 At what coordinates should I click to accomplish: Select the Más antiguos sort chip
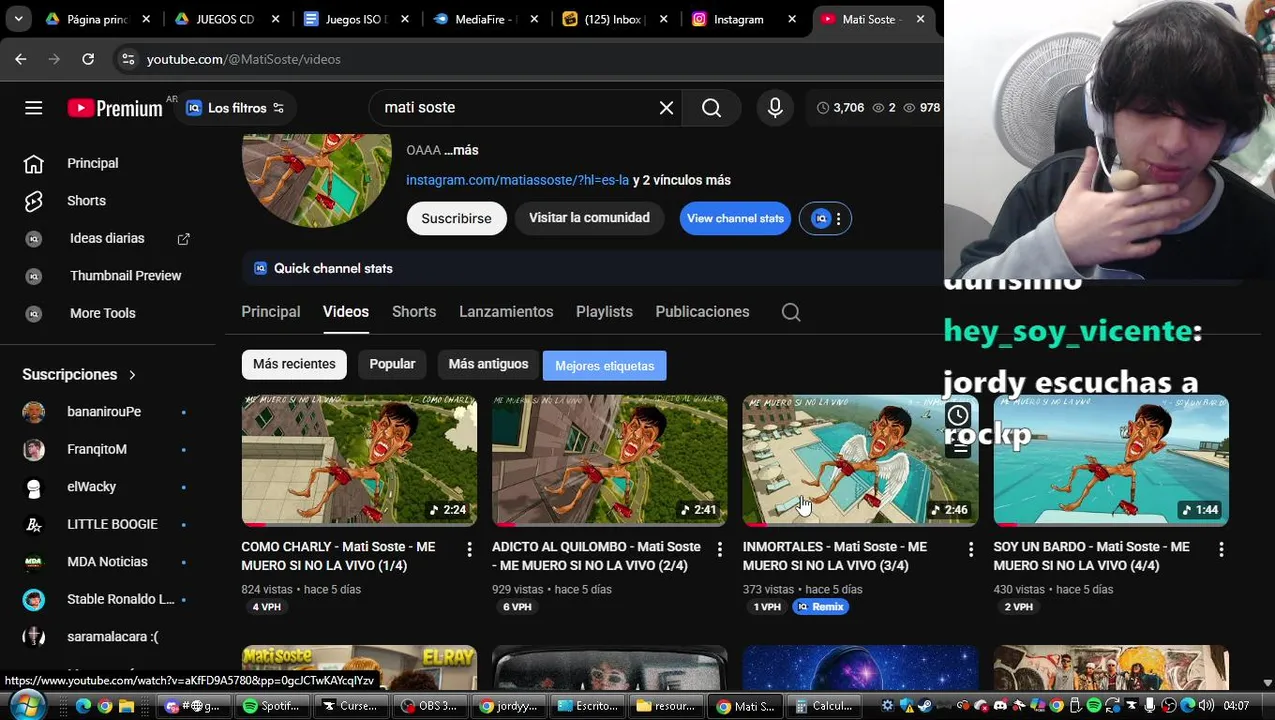[488, 364]
